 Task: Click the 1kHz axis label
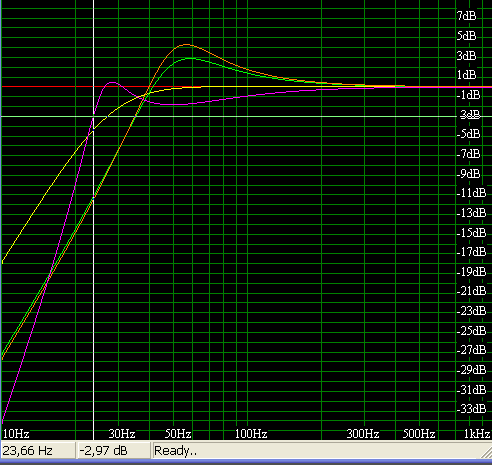[477, 434]
